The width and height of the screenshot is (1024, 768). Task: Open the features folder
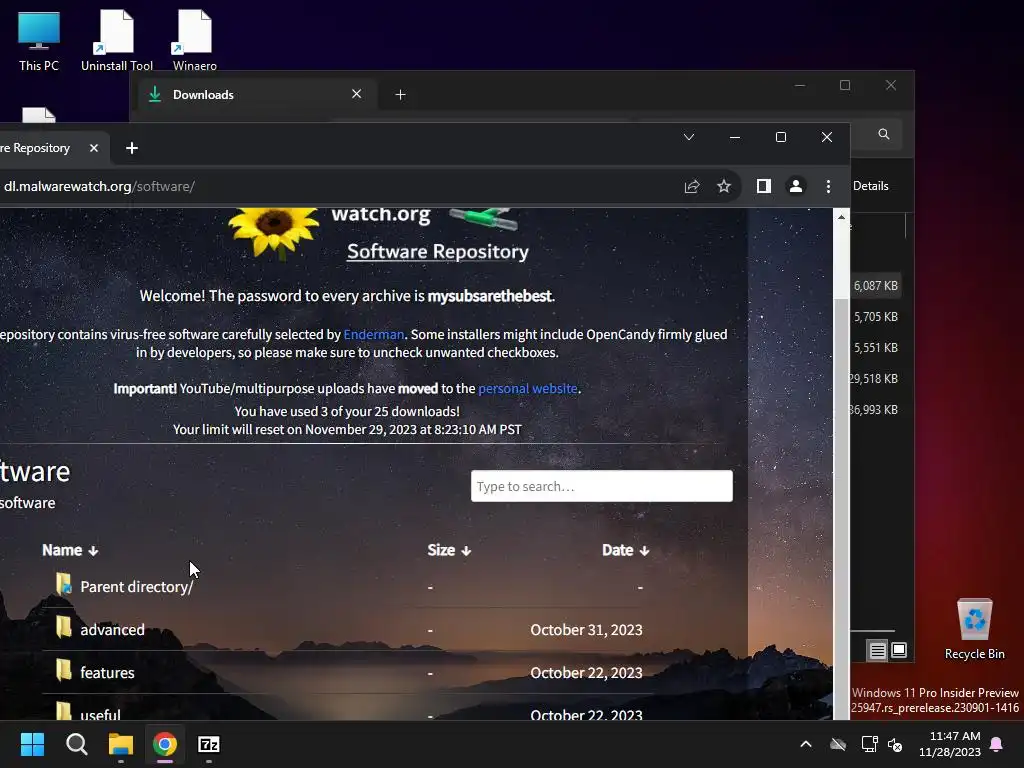107,673
